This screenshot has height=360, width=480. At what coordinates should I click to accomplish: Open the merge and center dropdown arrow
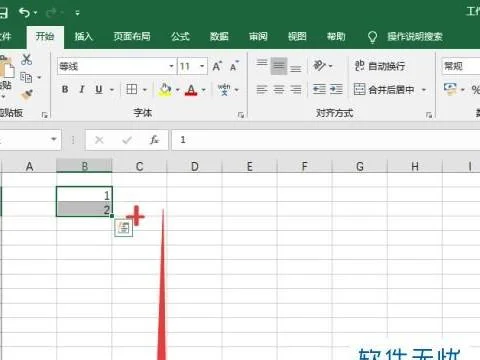[424, 90]
